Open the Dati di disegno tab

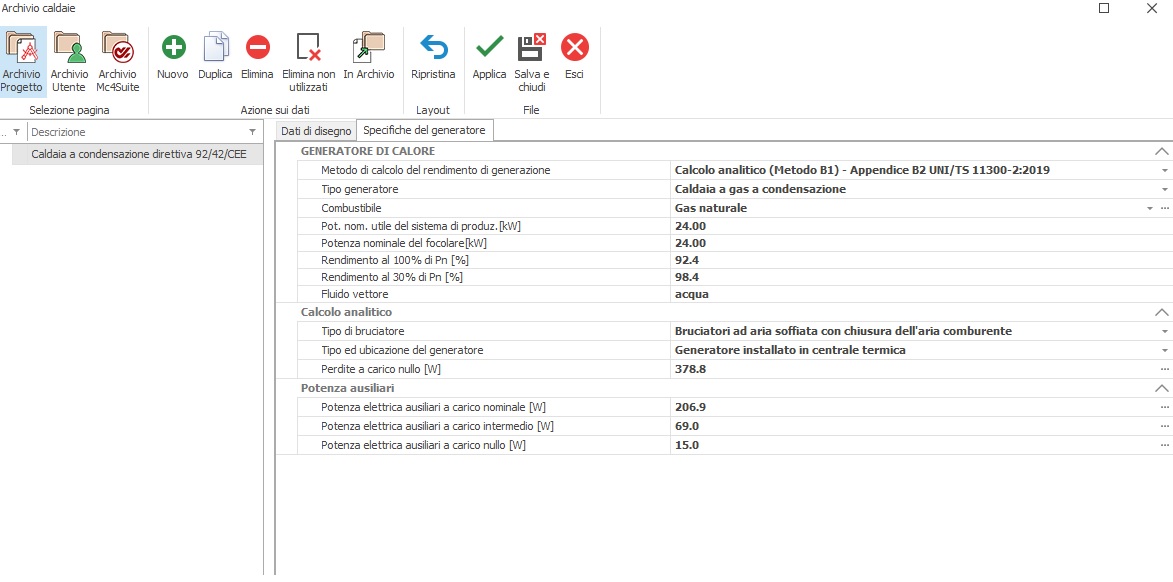(316, 131)
